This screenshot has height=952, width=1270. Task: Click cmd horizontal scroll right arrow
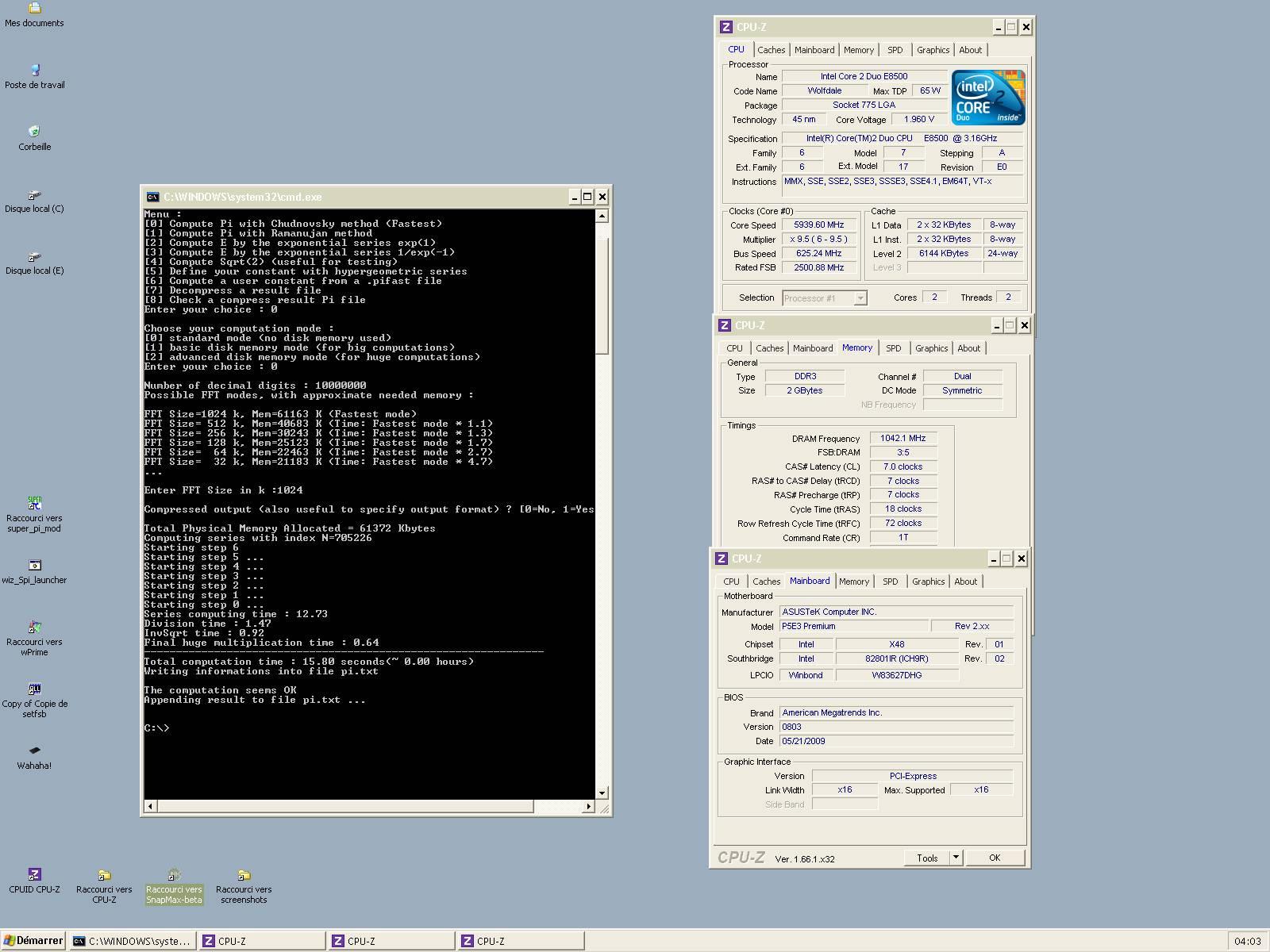coord(588,806)
